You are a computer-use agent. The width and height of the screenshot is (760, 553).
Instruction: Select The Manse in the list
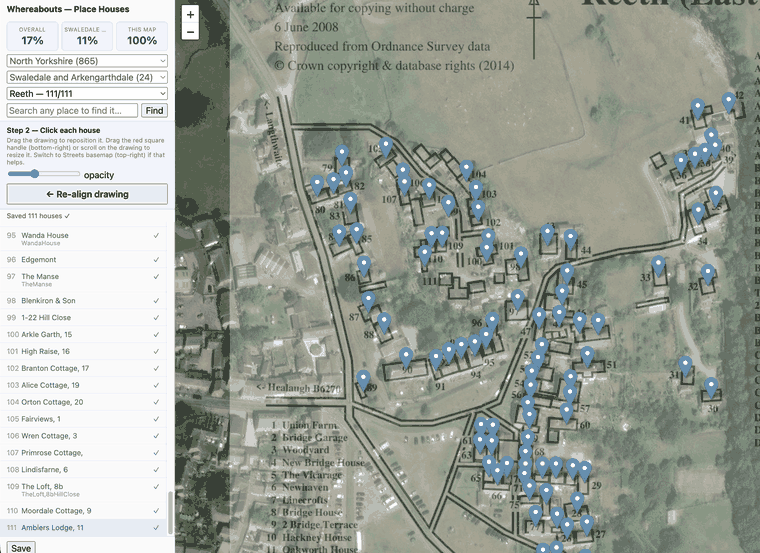pos(83,280)
